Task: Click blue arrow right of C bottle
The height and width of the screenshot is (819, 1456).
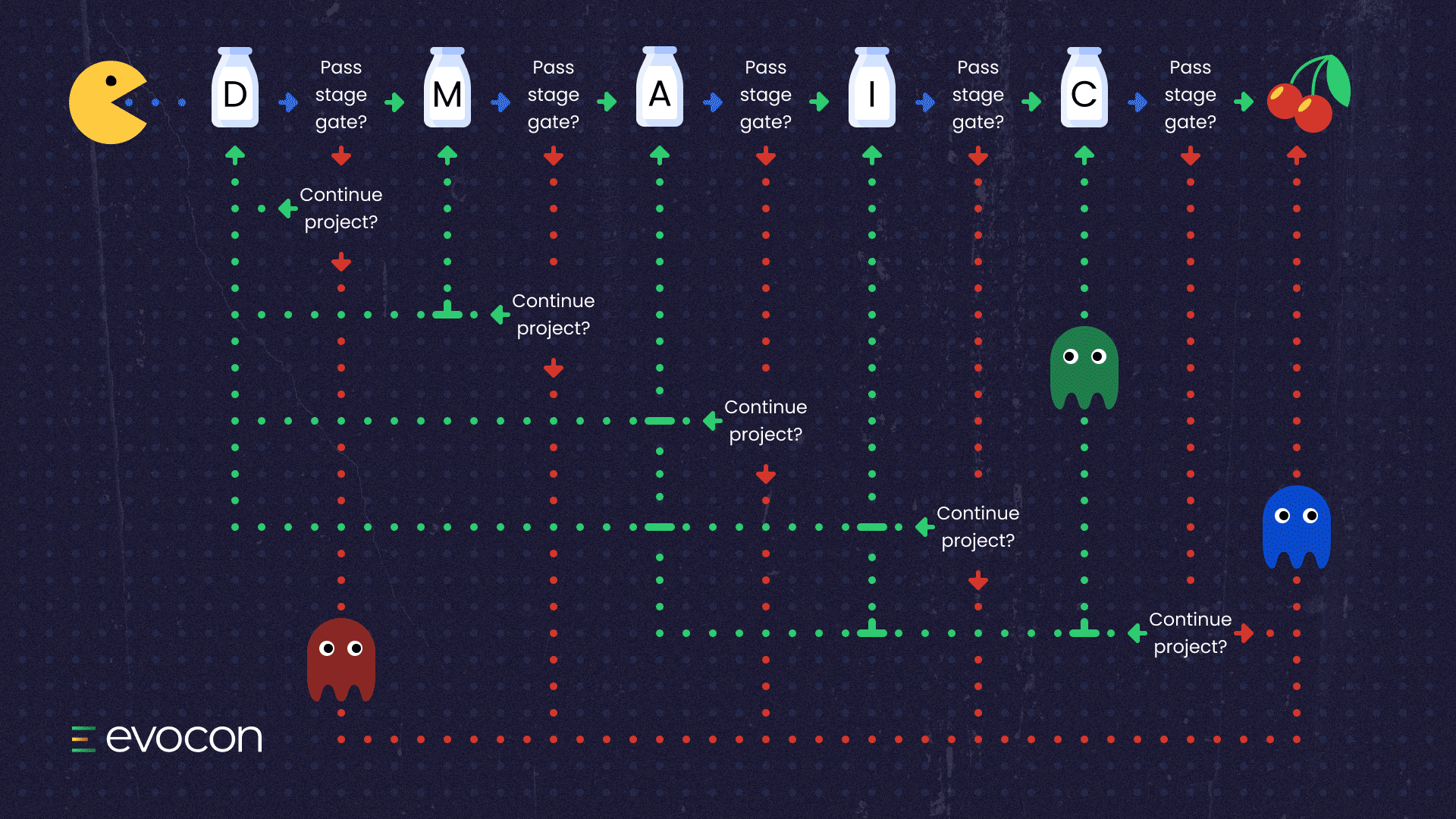Action: 1137,102
